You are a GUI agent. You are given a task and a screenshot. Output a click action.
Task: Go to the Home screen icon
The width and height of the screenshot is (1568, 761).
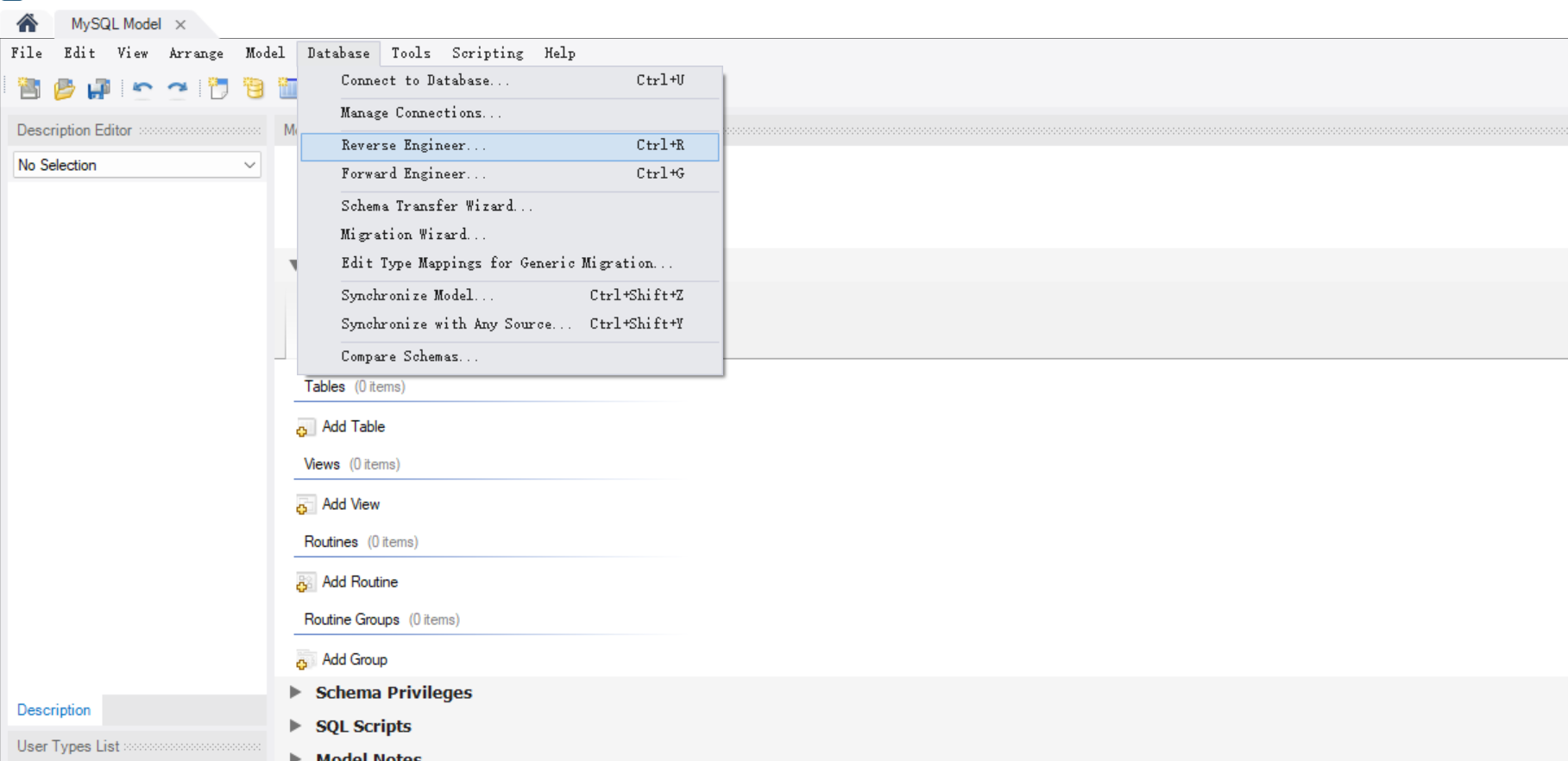(28, 23)
